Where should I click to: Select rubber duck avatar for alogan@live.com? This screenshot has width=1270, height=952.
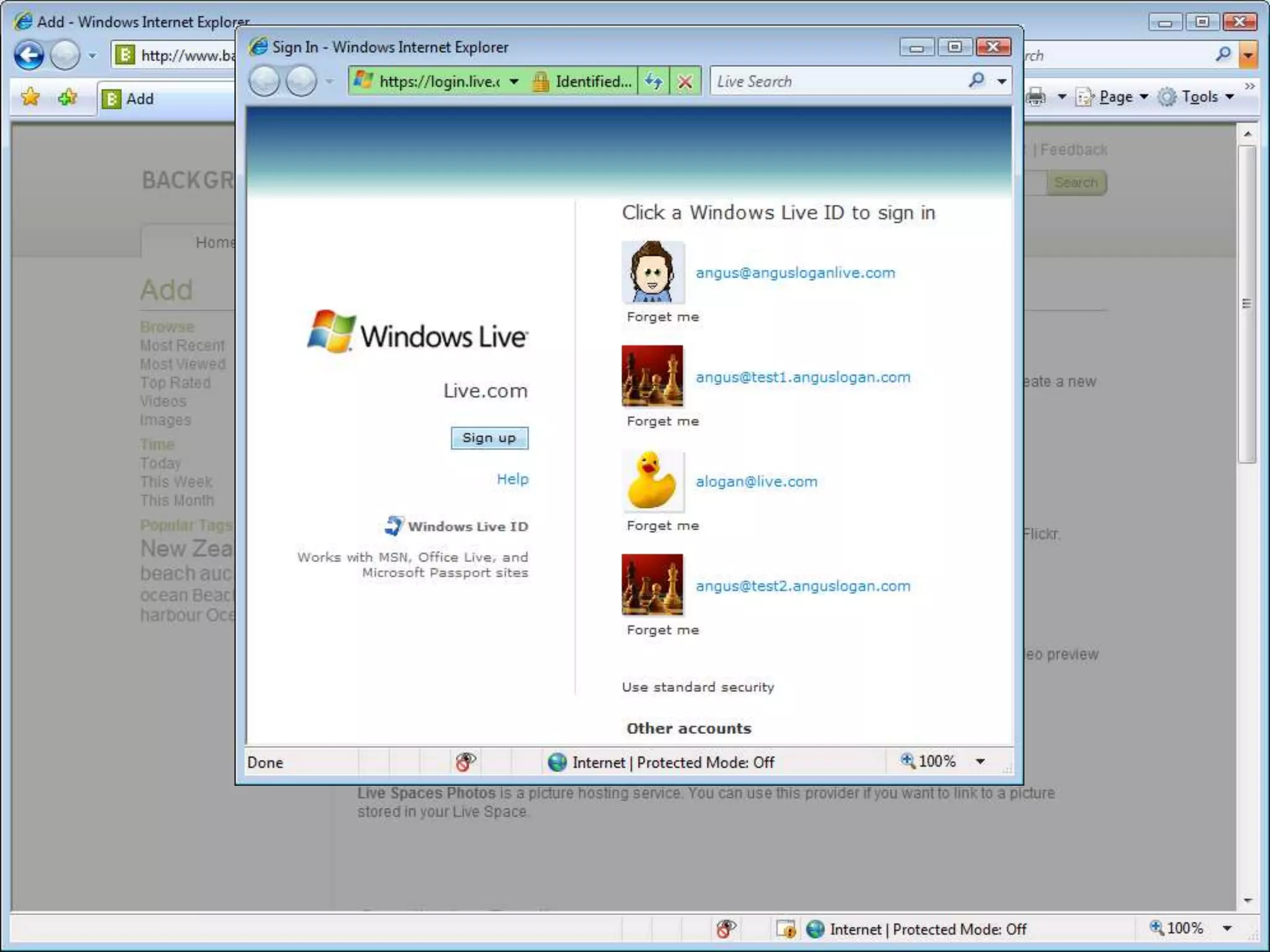coord(652,480)
